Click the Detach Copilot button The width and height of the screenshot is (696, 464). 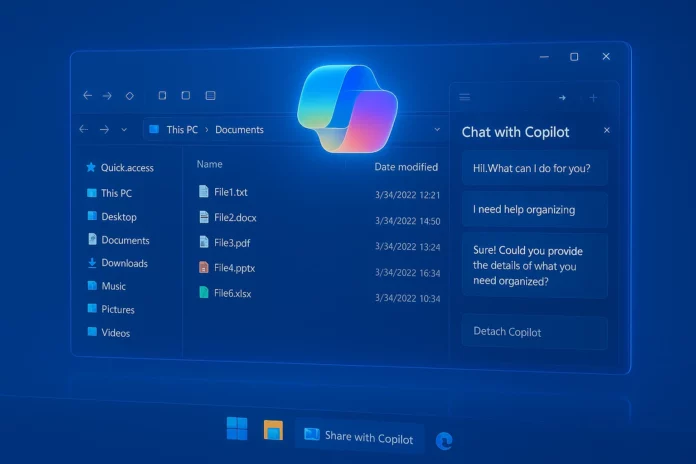534,332
